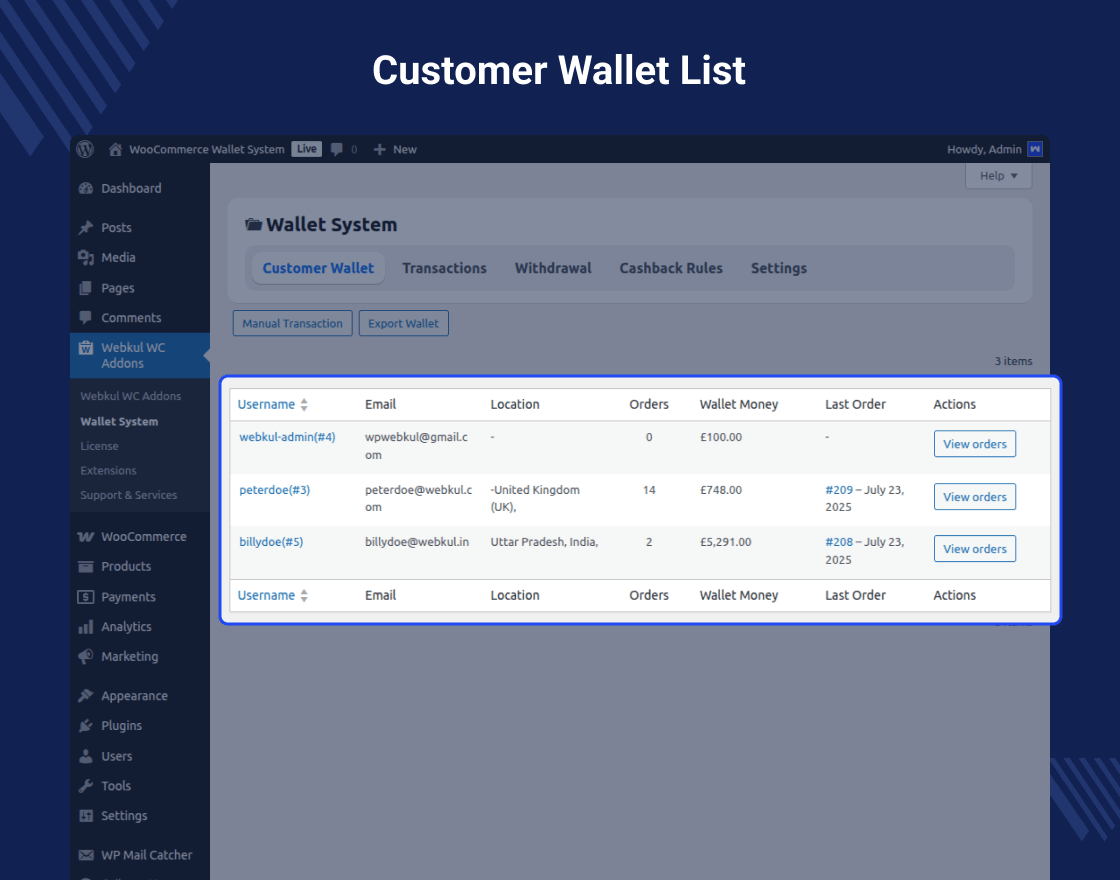The width and height of the screenshot is (1120, 880).
Task: Open order #209 link
Action: tap(839, 490)
